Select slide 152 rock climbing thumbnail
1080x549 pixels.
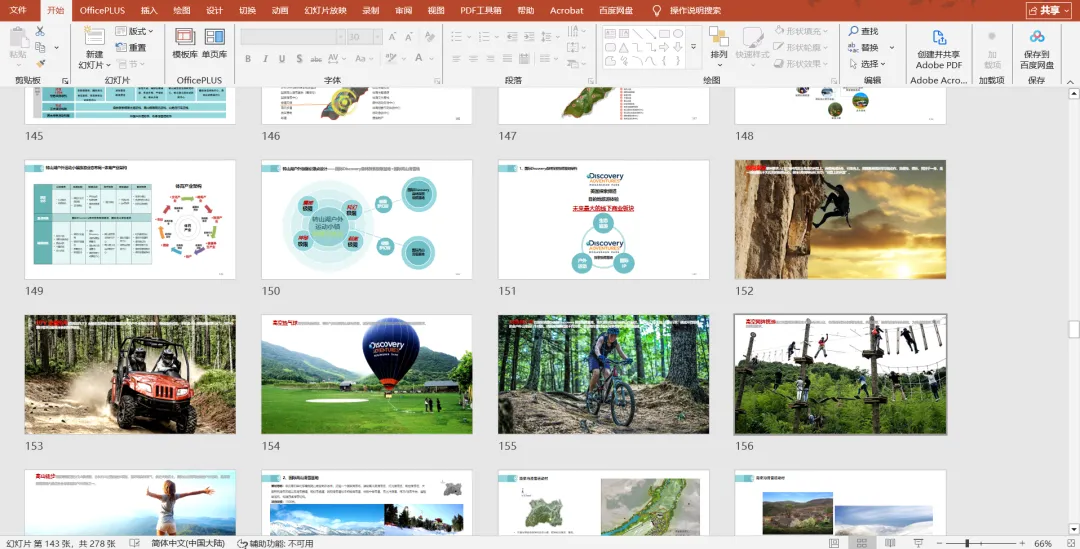click(840, 220)
